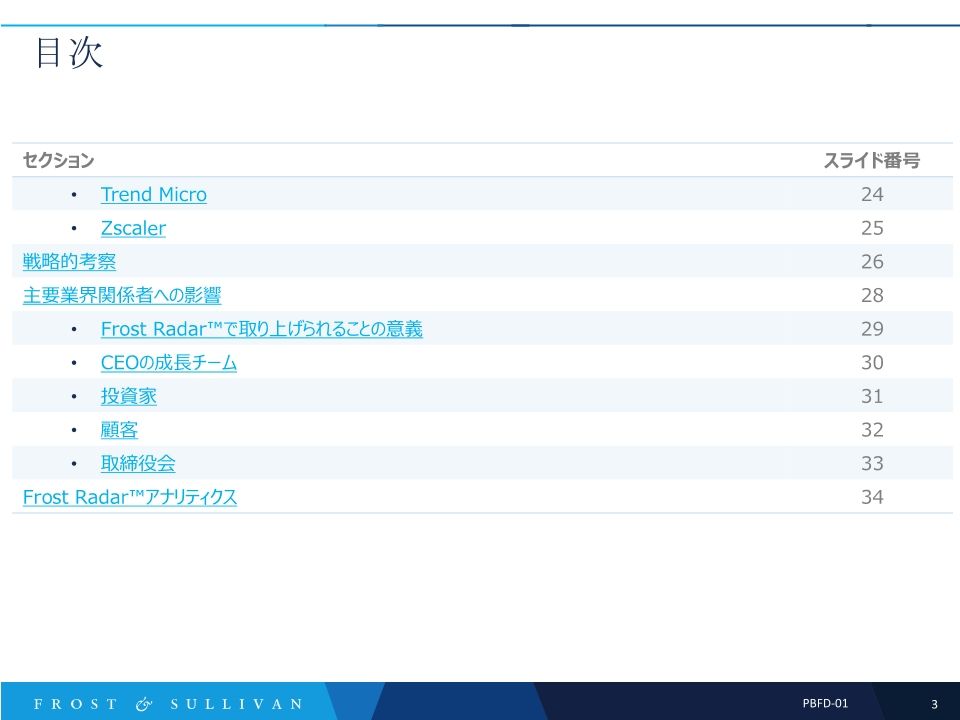The width and height of the screenshot is (960, 720).
Task: Click the Frost Radar™アナリティクス link
Action: click(x=128, y=496)
